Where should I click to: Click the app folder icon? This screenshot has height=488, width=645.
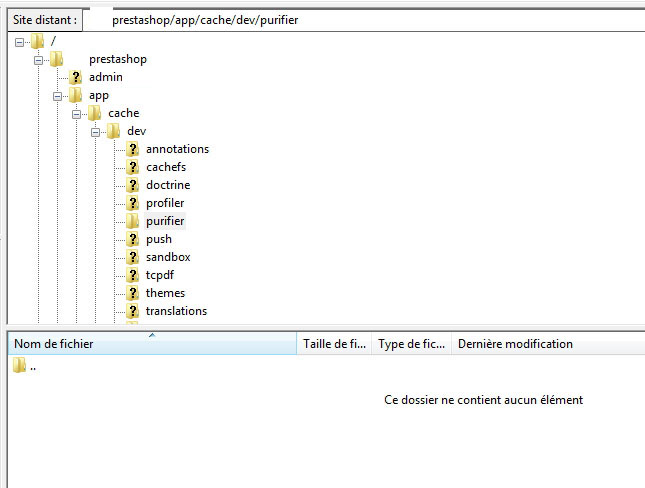(x=75, y=95)
